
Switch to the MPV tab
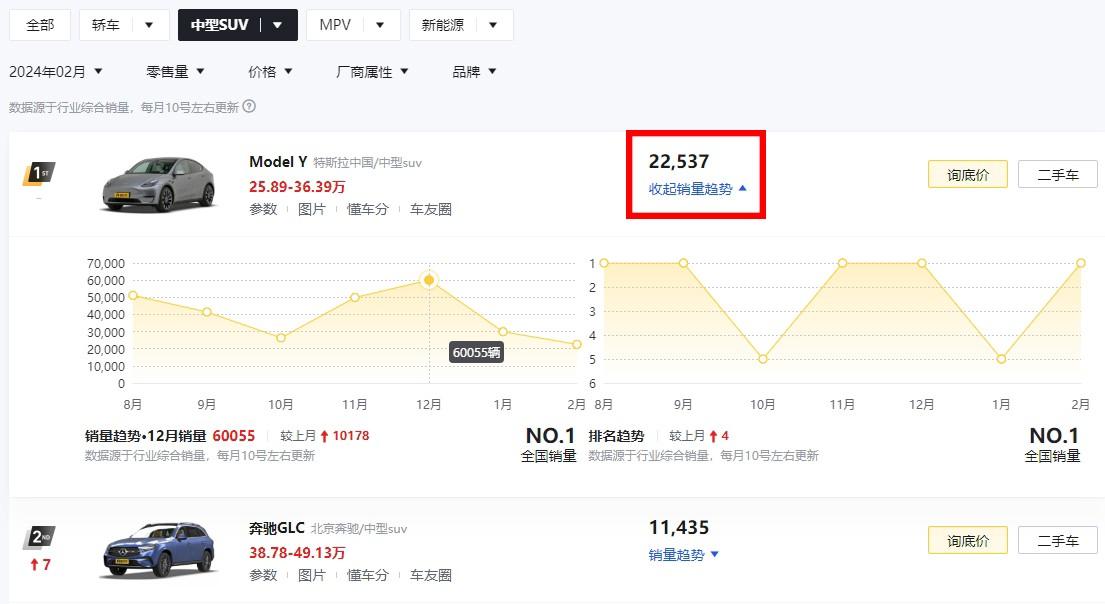[x=335, y=25]
